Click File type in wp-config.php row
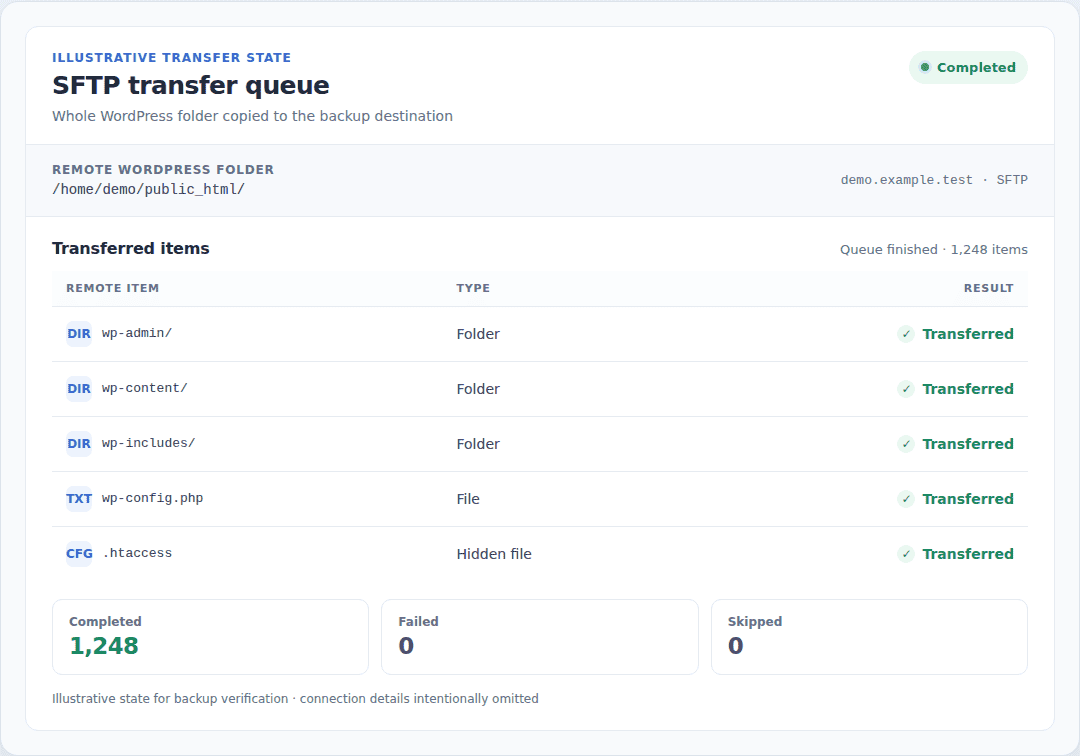Image resolution: width=1080 pixels, height=756 pixels. (x=468, y=499)
